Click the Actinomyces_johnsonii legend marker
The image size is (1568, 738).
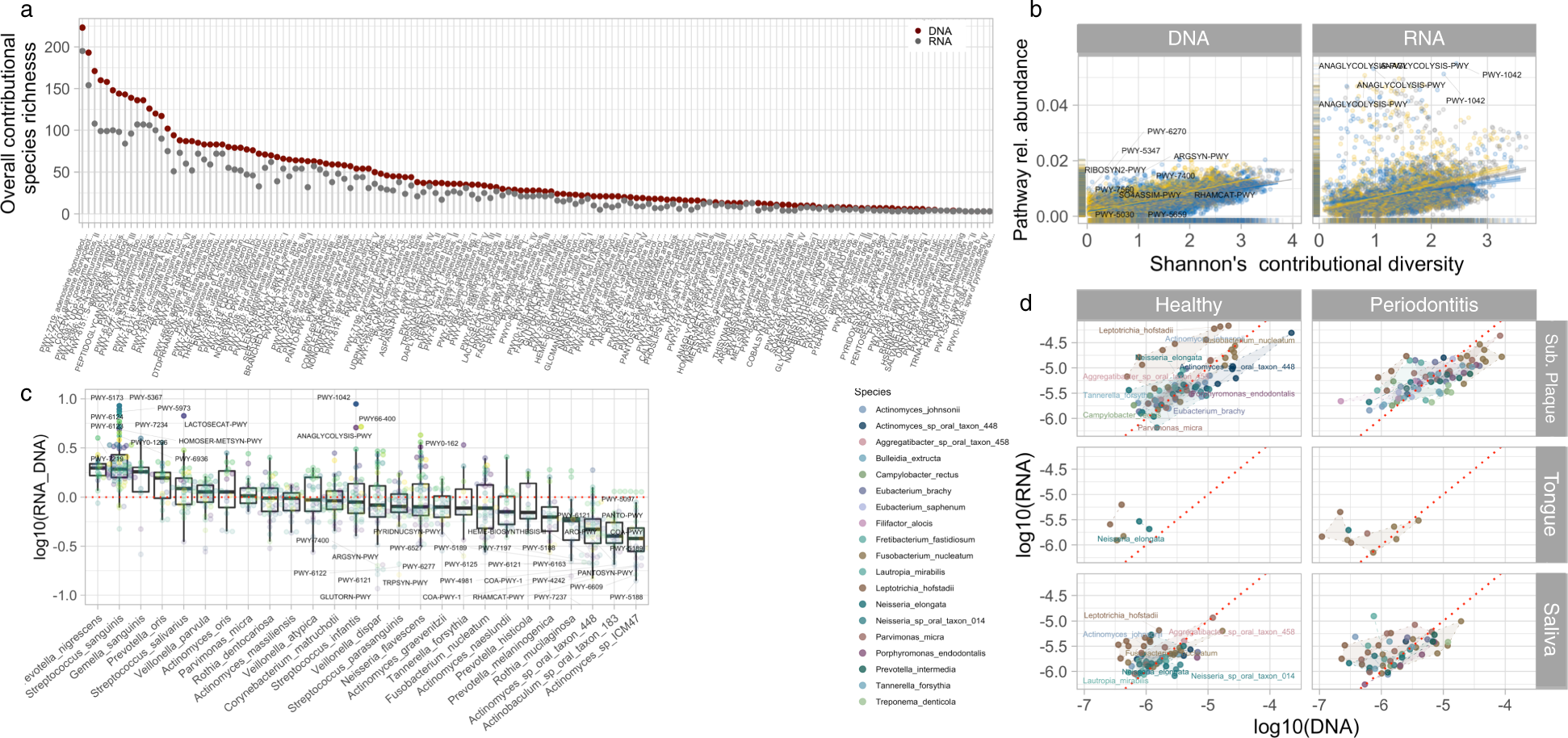coord(862,409)
